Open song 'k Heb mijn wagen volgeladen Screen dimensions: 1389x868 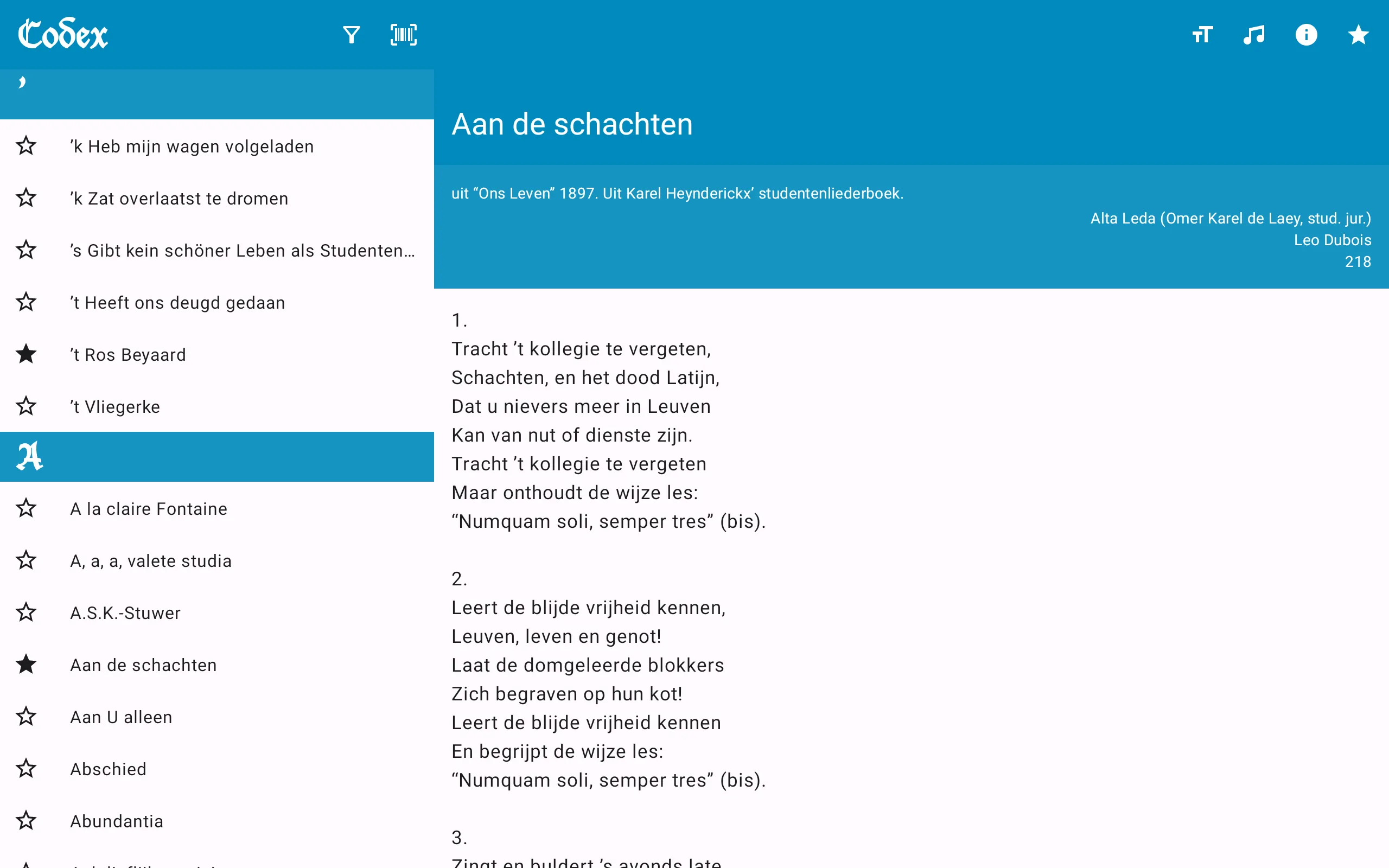click(192, 146)
